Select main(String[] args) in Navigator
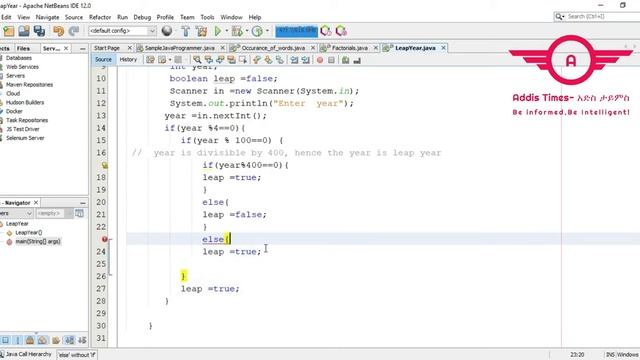The image size is (640, 360). 38,242
